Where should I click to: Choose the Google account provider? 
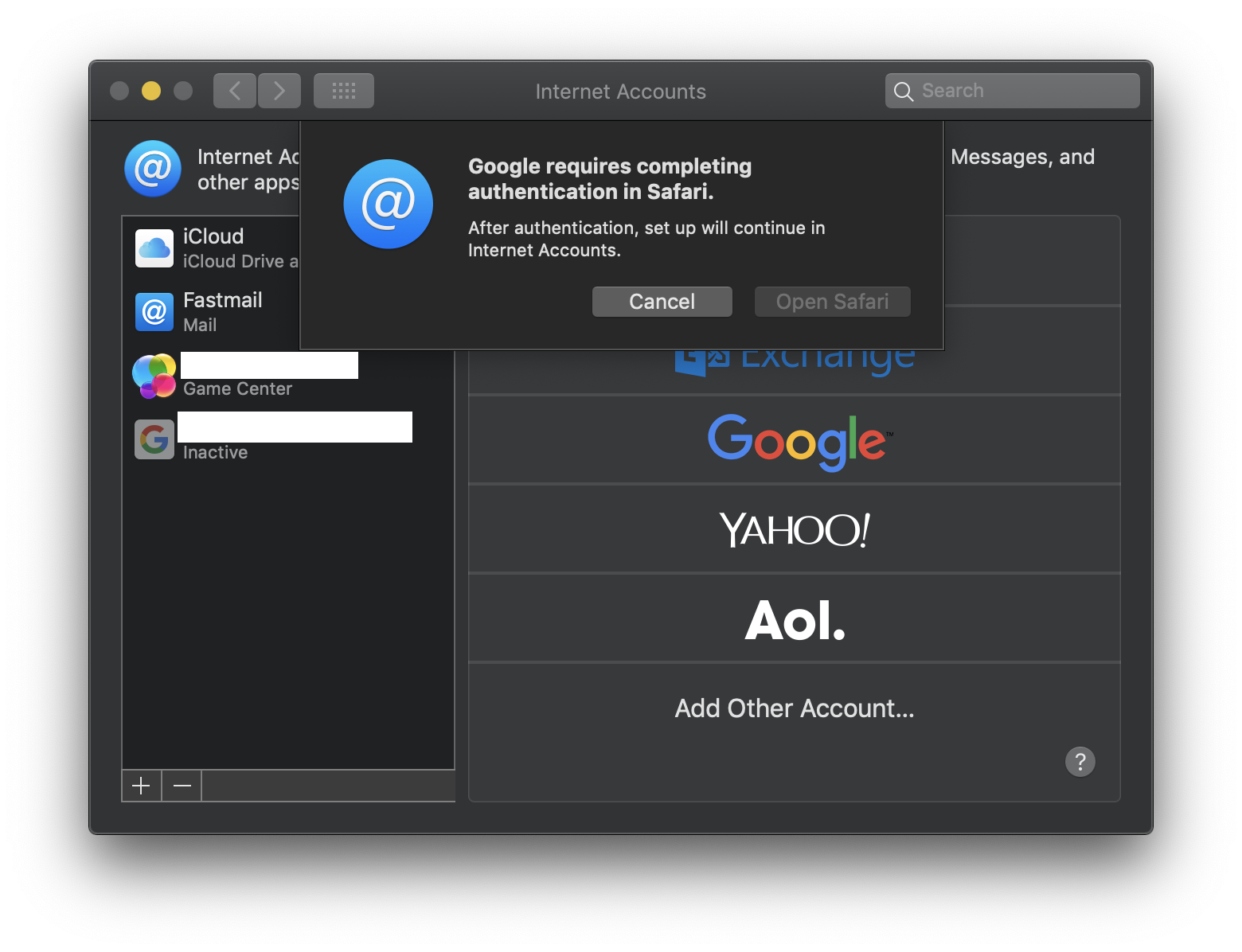pyautogui.click(x=795, y=440)
